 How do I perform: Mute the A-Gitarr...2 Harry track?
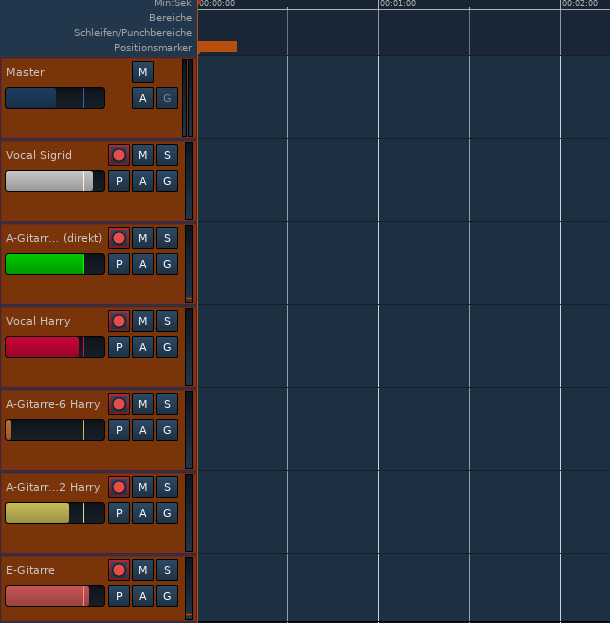click(x=143, y=487)
